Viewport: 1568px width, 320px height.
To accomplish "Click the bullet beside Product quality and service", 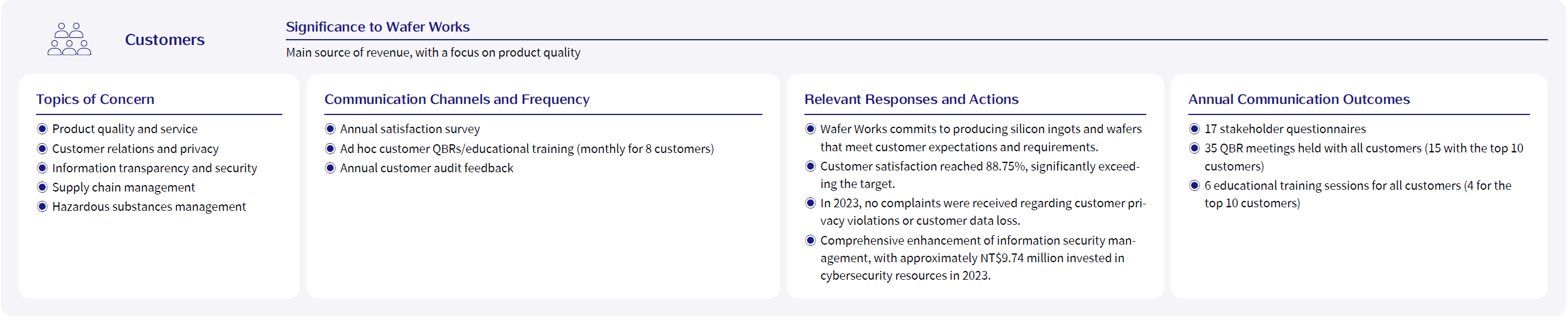I will pos(42,129).
